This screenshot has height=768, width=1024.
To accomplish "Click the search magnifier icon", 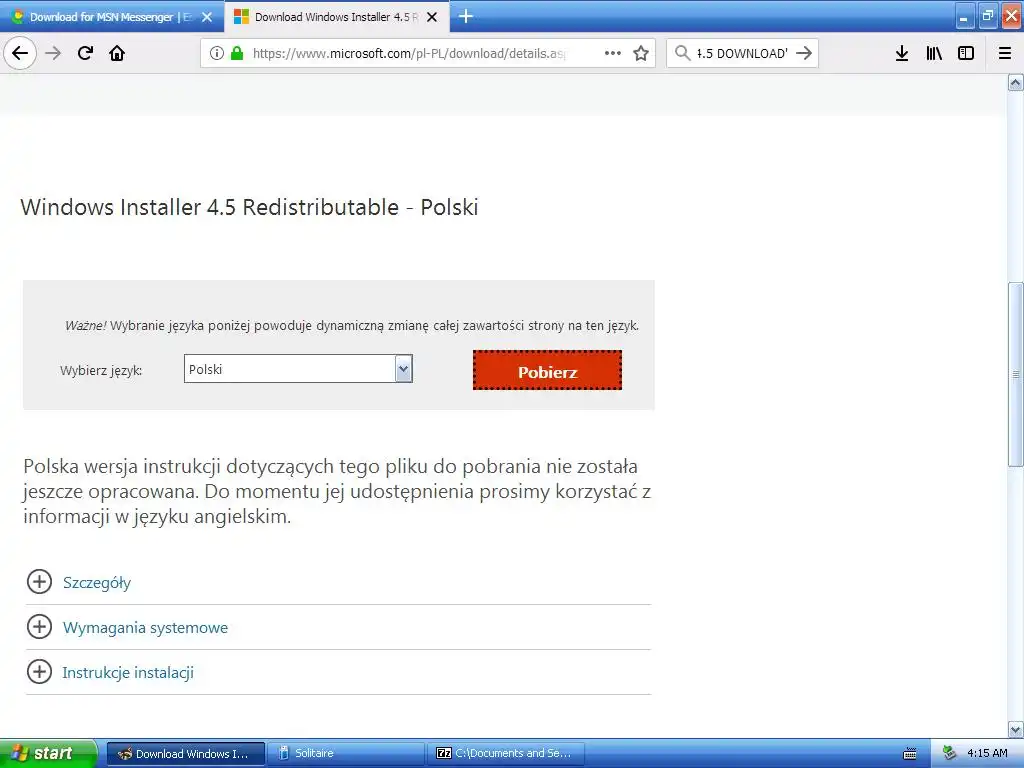I will [x=682, y=53].
